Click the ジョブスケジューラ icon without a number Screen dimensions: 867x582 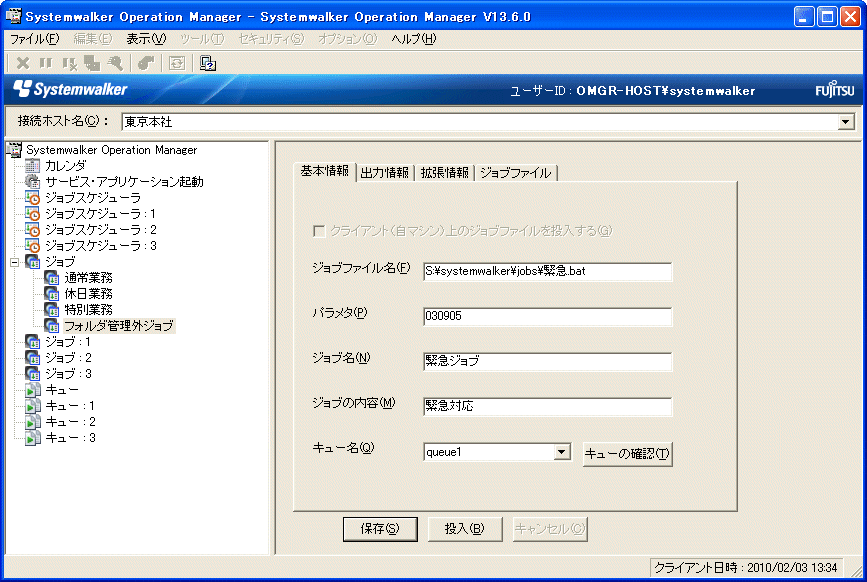pyautogui.click(x=33, y=197)
